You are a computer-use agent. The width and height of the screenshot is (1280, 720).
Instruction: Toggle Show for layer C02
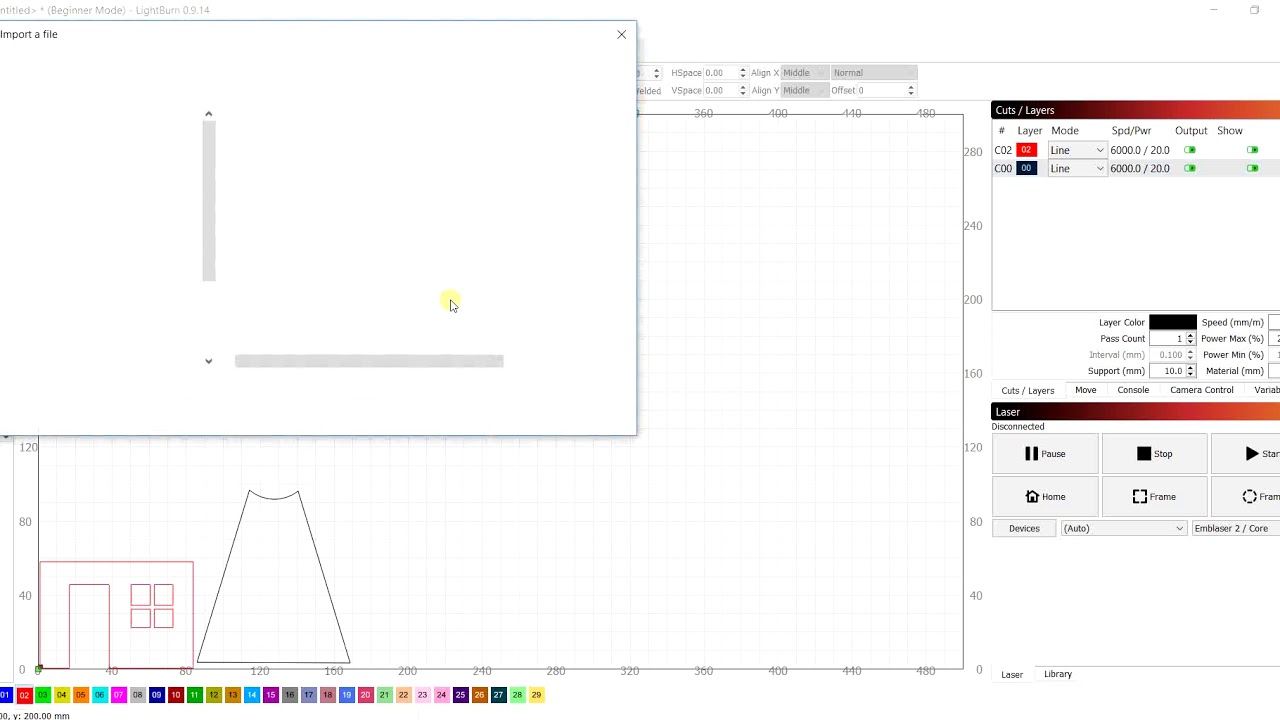coord(1253,150)
